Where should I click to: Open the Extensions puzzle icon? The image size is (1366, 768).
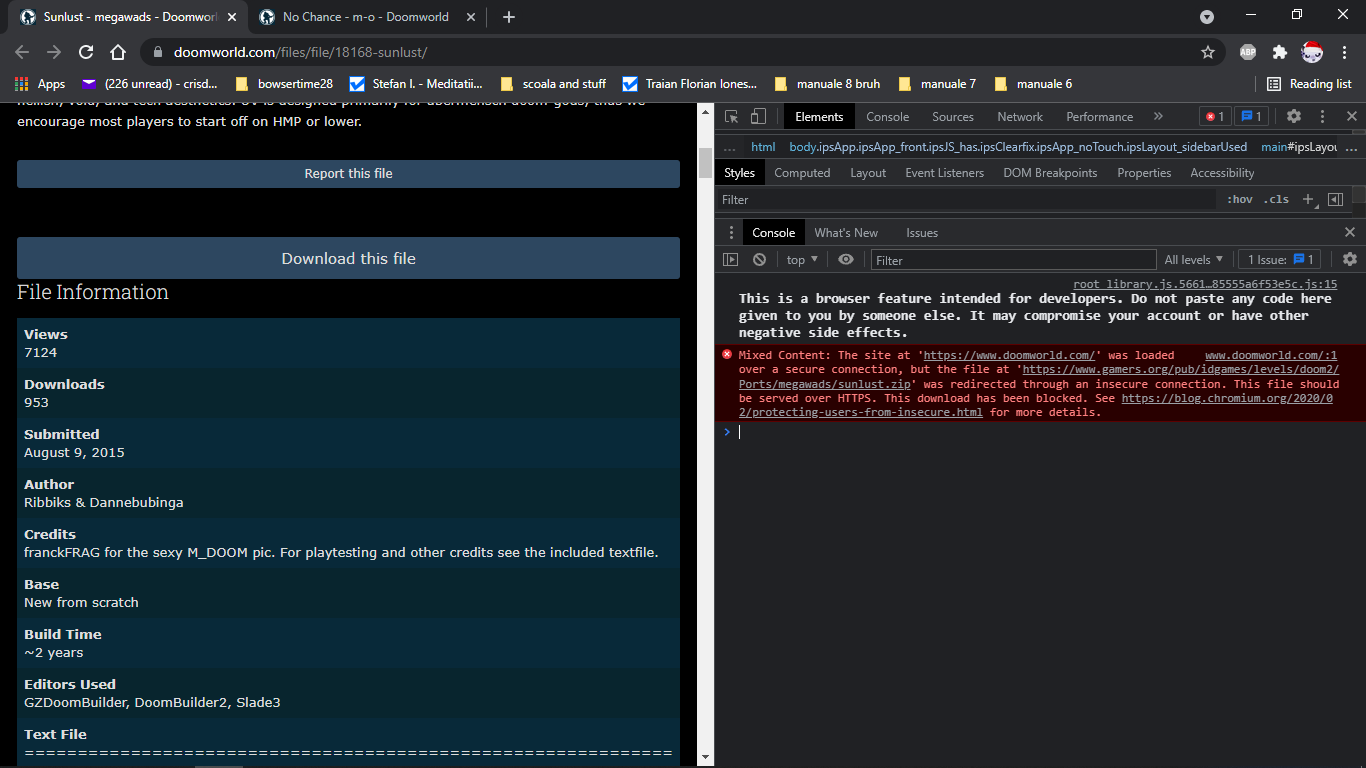pos(1279,52)
